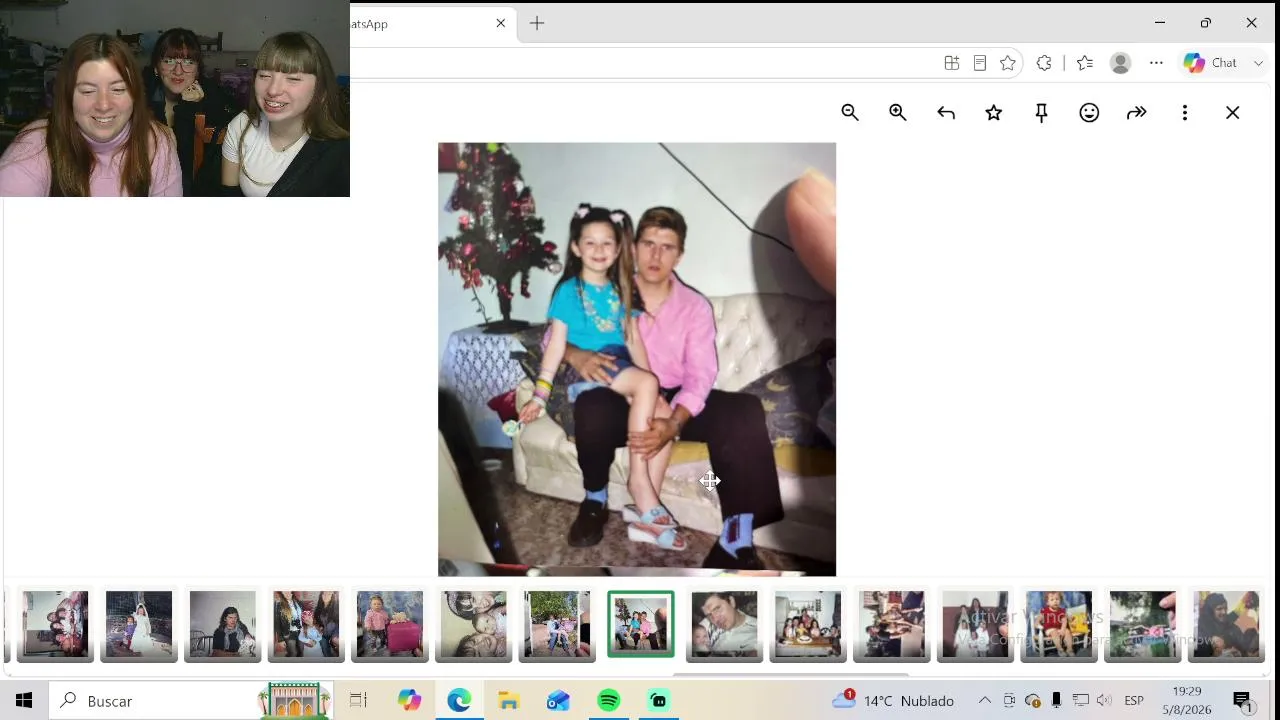
Task: React to the photo with an emoji
Action: click(1089, 113)
